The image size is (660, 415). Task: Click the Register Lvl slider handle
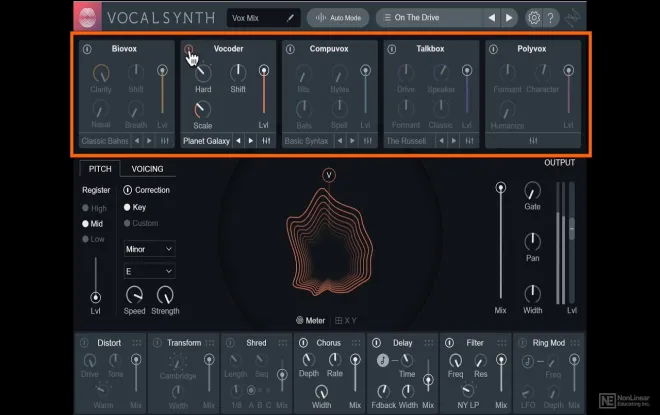tap(96, 298)
